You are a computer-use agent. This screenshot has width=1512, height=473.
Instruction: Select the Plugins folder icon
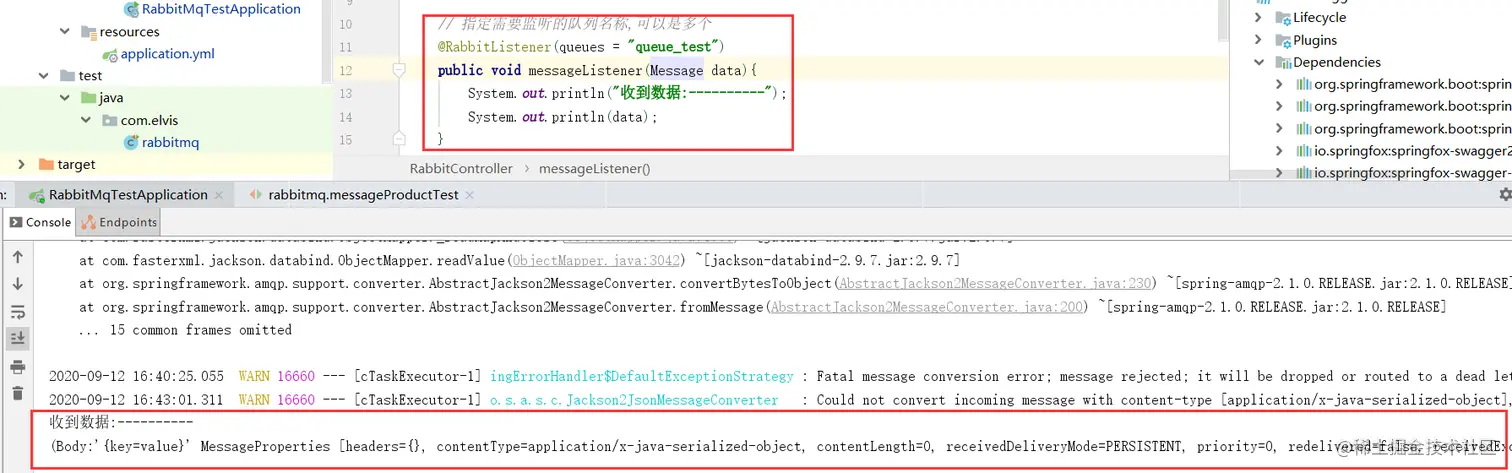[1284, 41]
